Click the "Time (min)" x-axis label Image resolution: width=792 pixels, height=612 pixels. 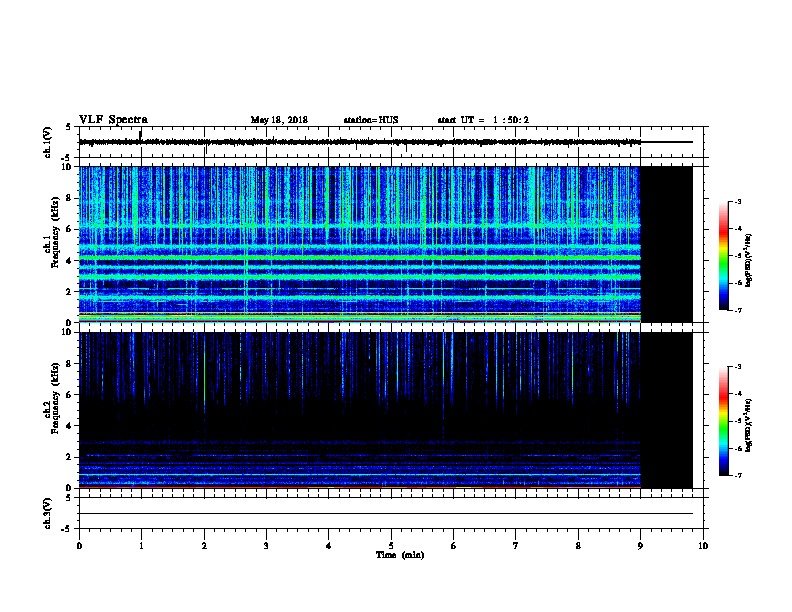(400, 555)
